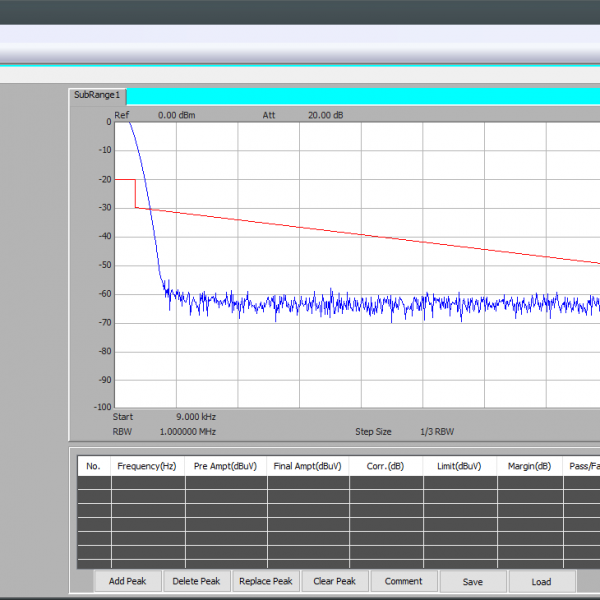Click the Att value 20.00 dB
The width and height of the screenshot is (600, 600).
[325, 115]
